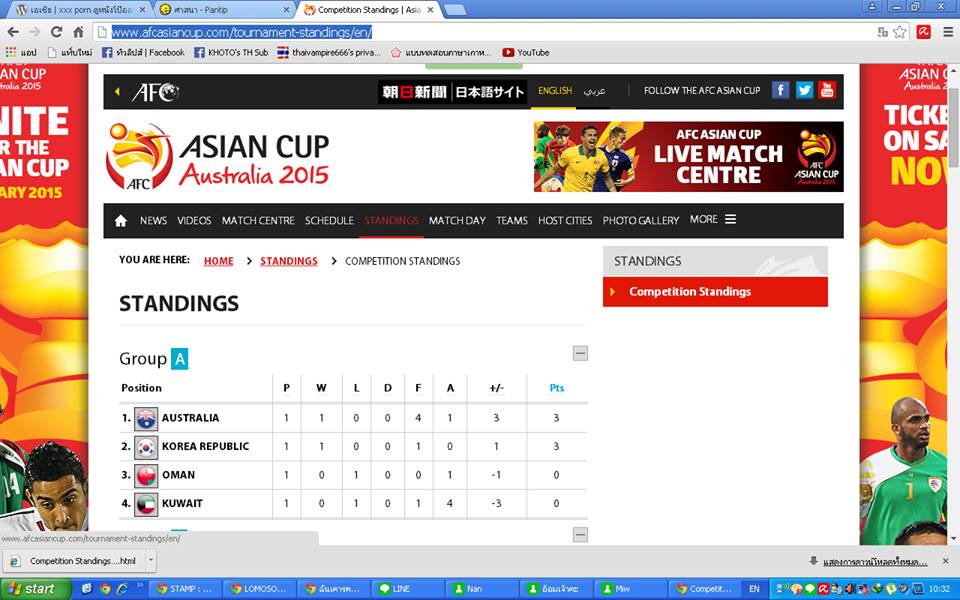This screenshot has height=600, width=960.
Task: Open the MATCH CENTRE navigation item
Action: (258, 220)
